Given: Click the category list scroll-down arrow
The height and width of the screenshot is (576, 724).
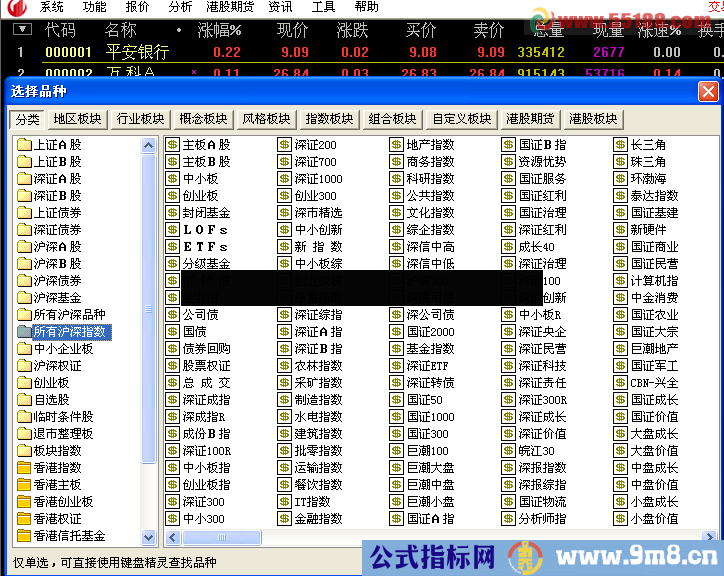Looking at the screenshot, I should click(148, 537).
